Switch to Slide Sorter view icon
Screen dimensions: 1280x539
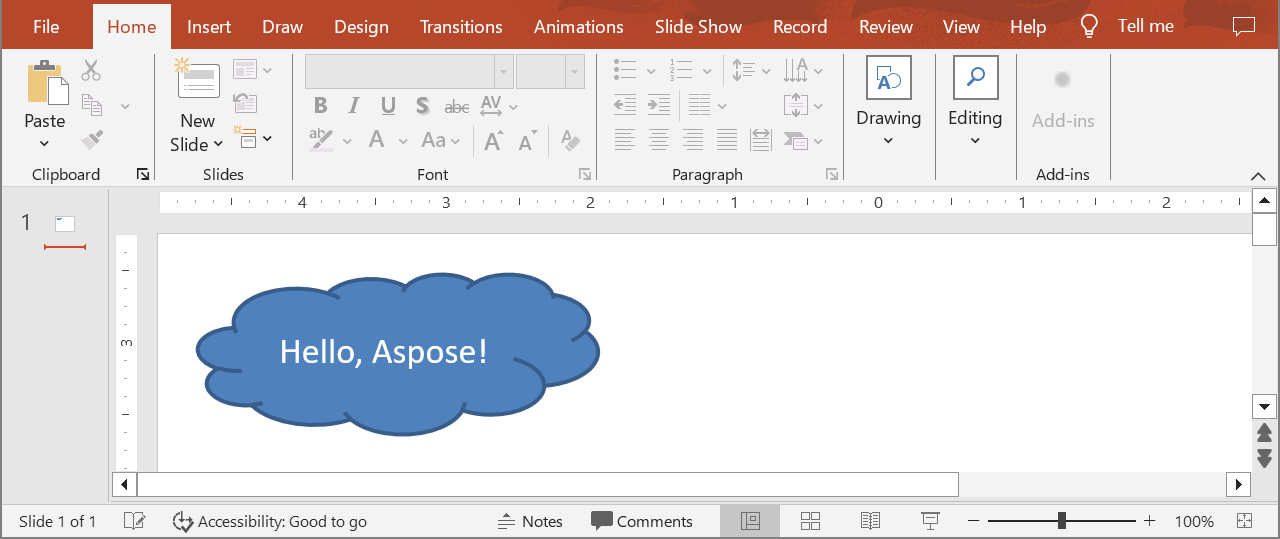(x=810, y=521)
